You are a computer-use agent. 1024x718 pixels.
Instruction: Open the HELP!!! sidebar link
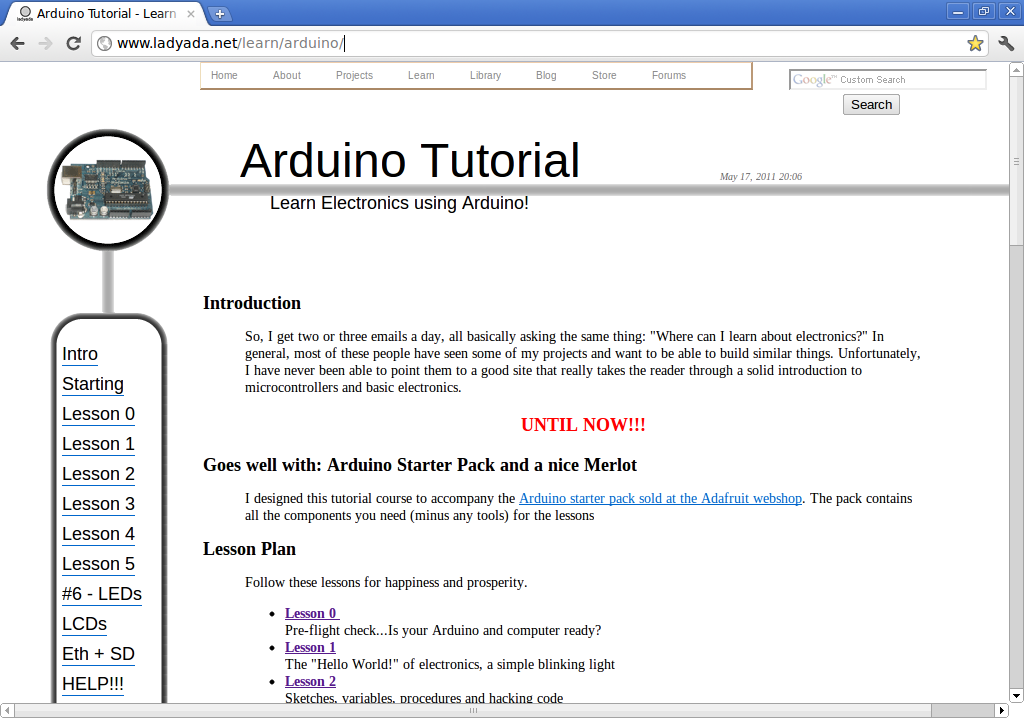pos(93,685)
